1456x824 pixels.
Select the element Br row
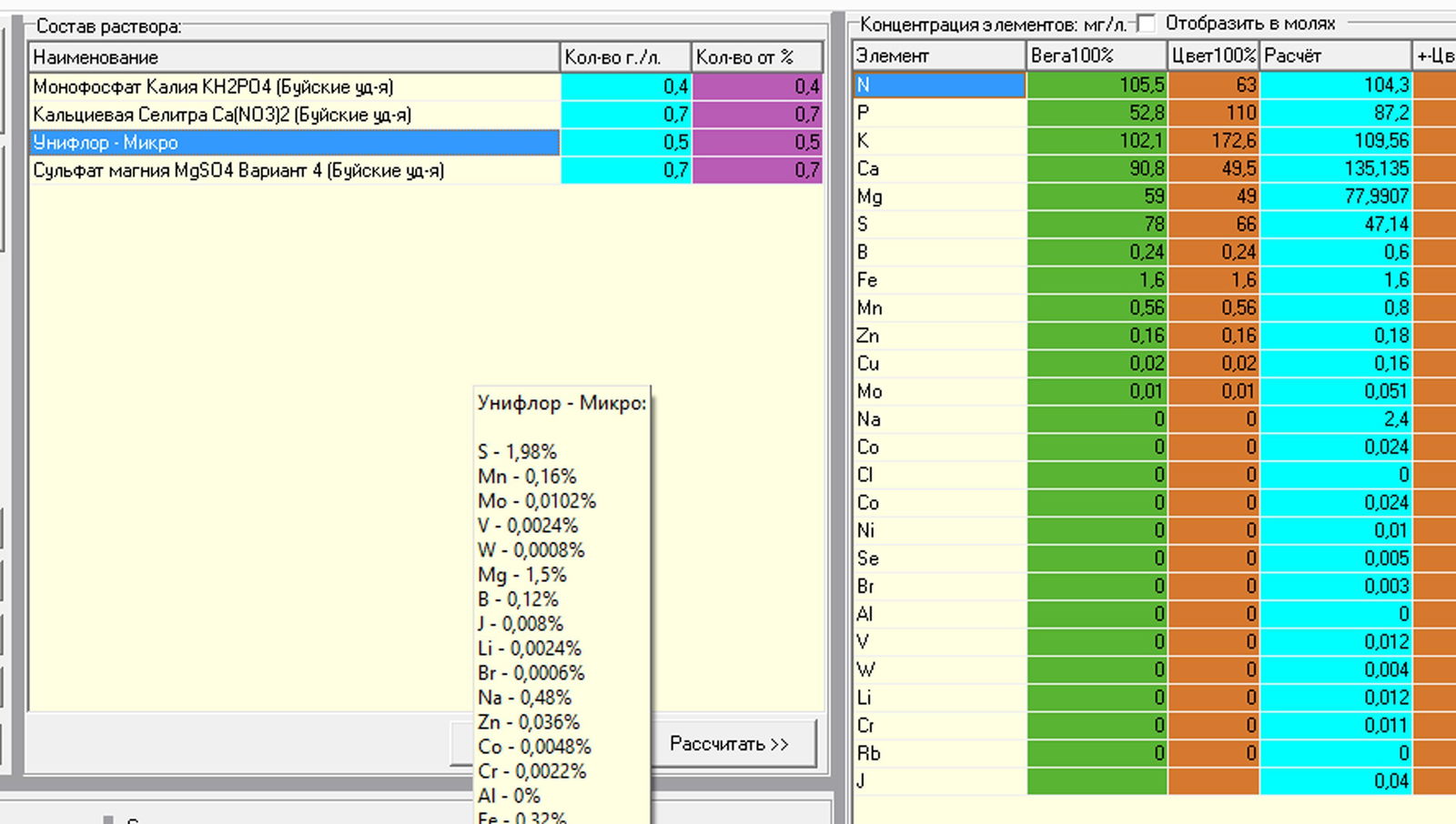tap(939, 587)
